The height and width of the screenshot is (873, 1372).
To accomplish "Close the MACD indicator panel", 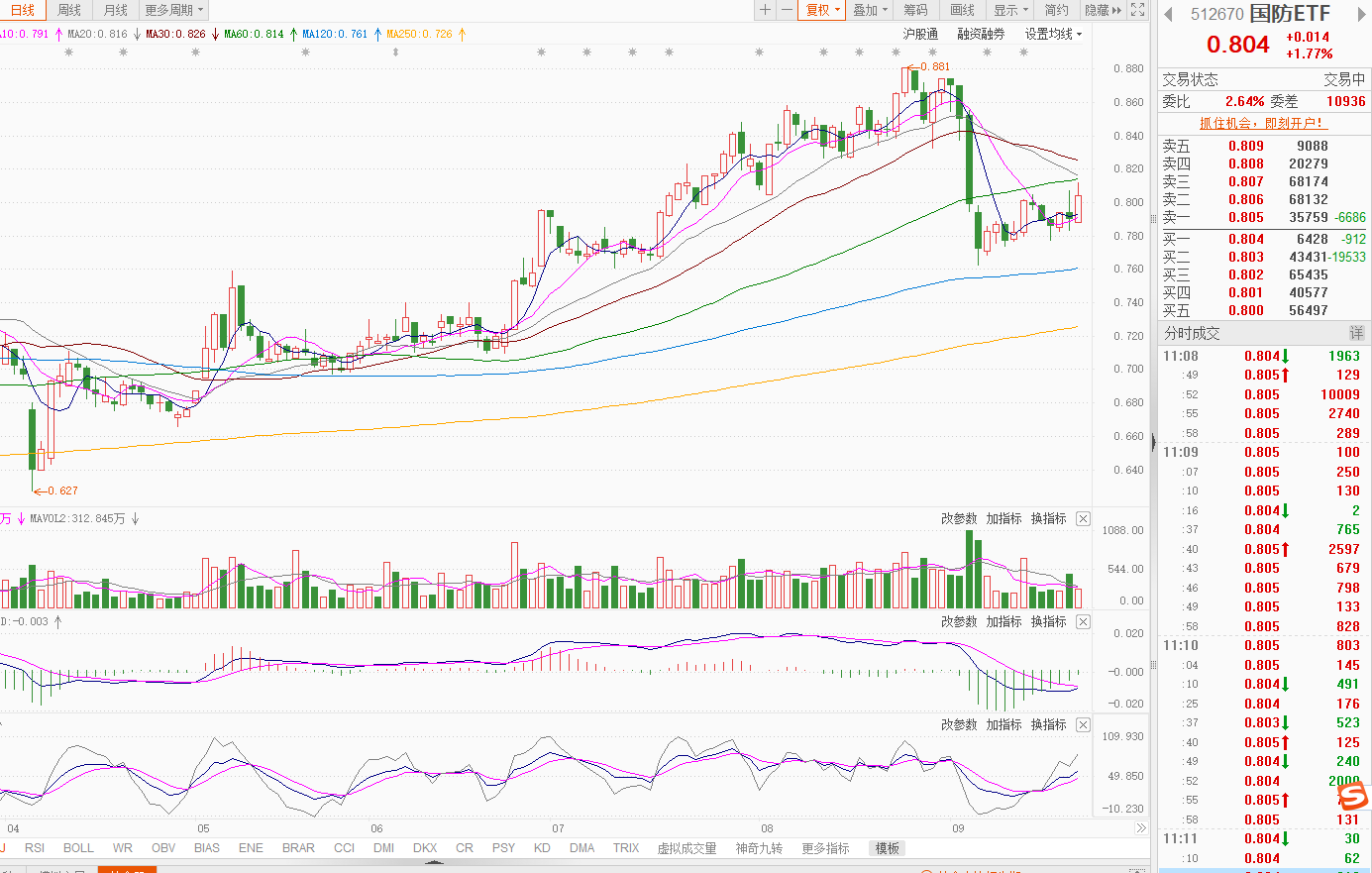I will (x=1083, y=622).
